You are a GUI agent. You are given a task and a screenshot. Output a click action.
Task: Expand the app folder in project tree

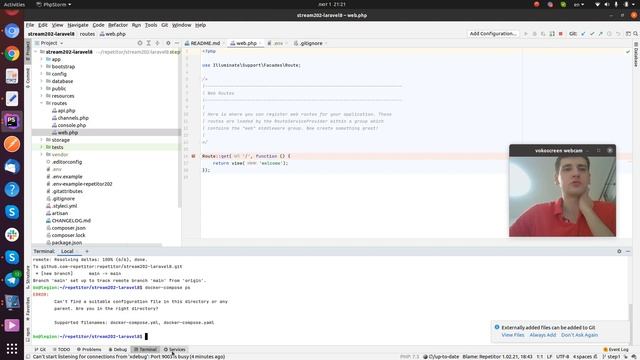[42, 59]
